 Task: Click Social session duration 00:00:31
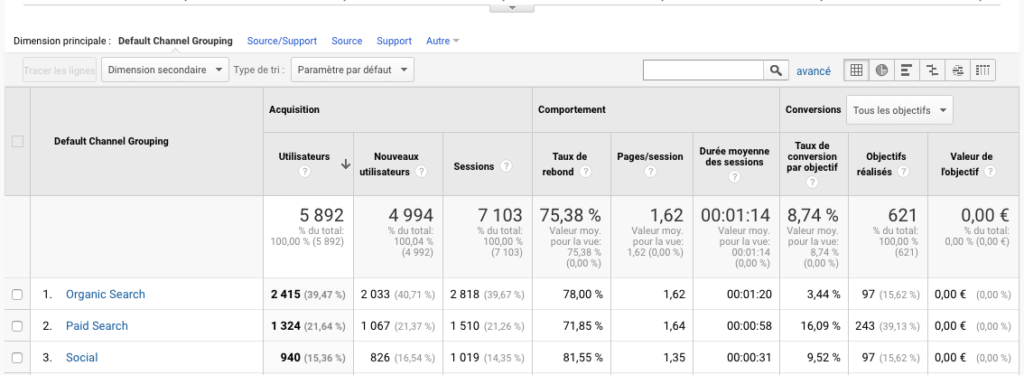[748, 357]
